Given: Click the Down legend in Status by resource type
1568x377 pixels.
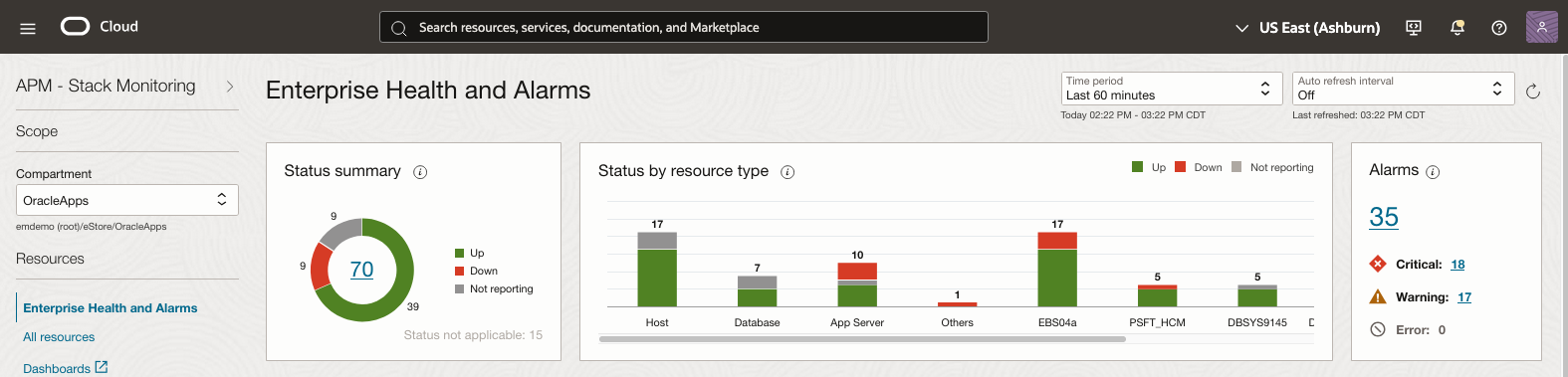Looking at the screenshot, I should 1199,167.
